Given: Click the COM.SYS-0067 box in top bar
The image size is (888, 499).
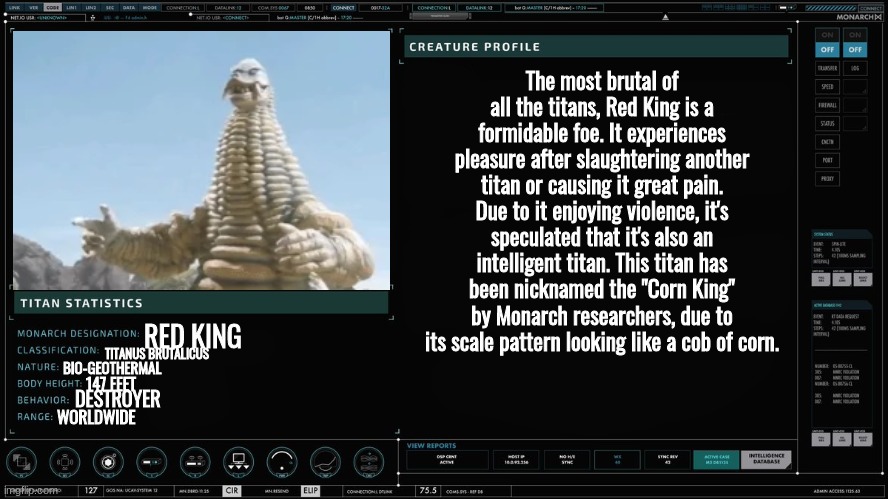Looking at the screenshot, I should pyautogui.click(x=273, y=8).
